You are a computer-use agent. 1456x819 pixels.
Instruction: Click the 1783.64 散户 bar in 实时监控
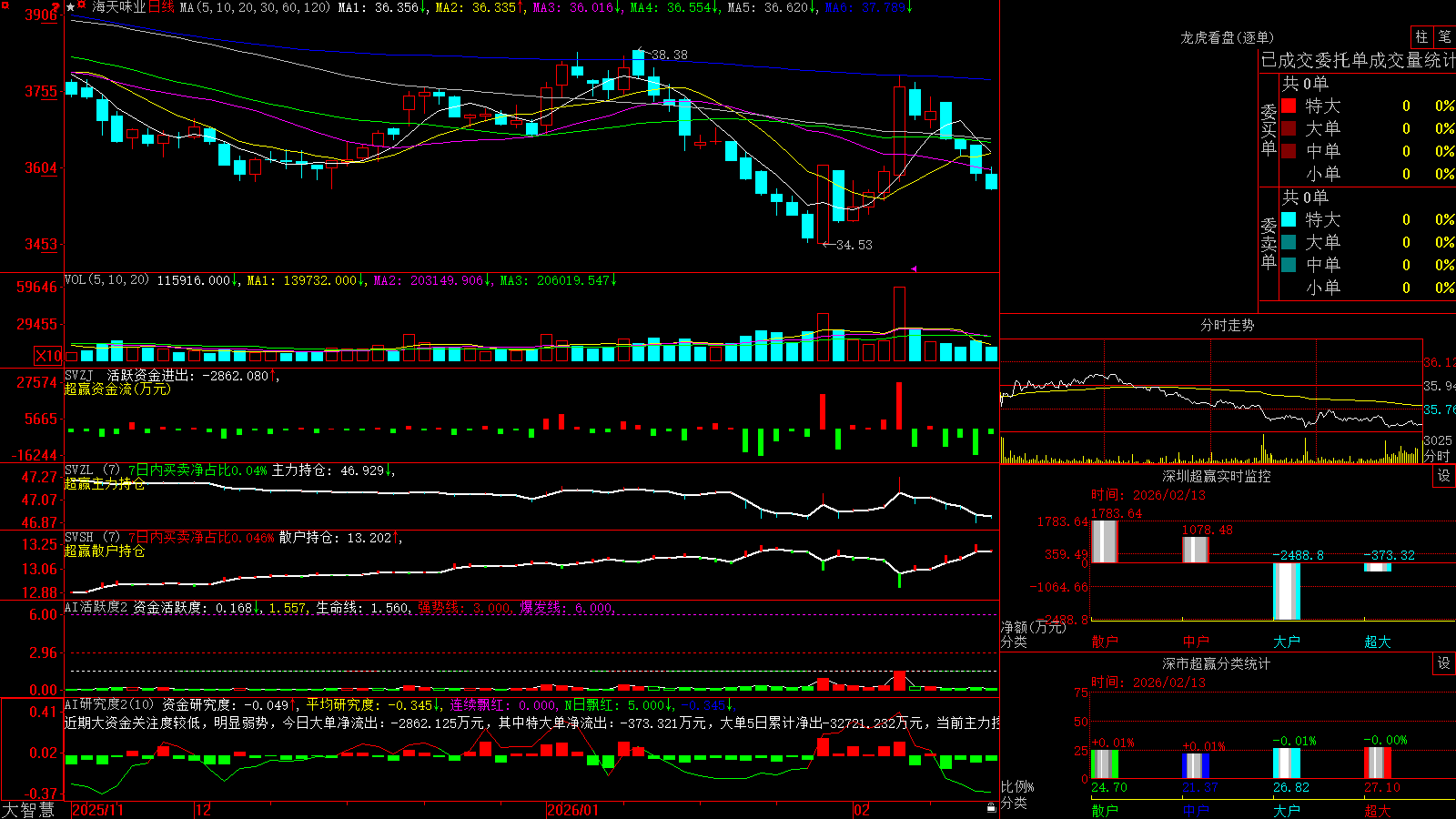pos(1105,541)
